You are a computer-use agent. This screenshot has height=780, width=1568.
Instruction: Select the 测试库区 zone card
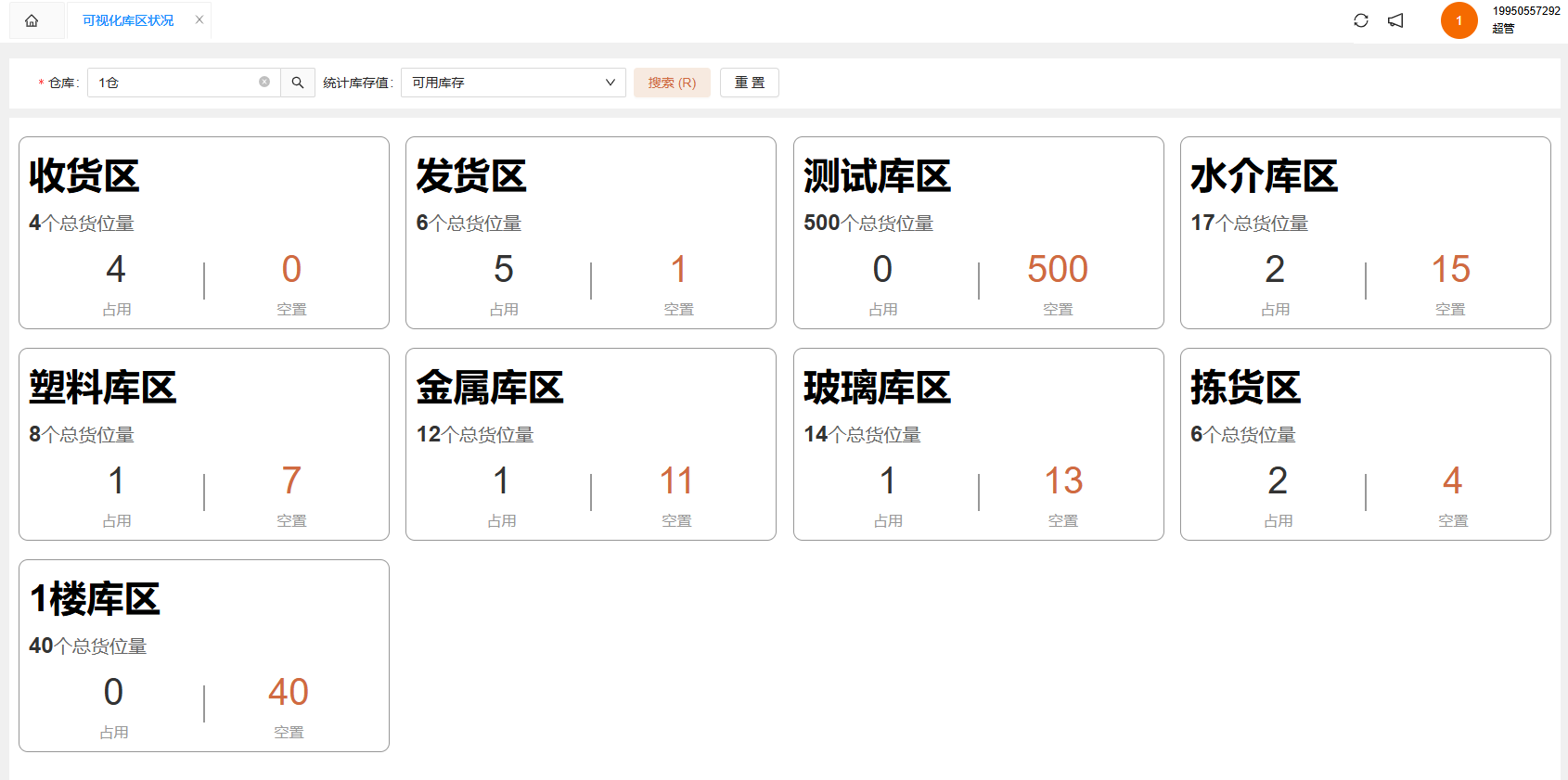click(978, 233)
